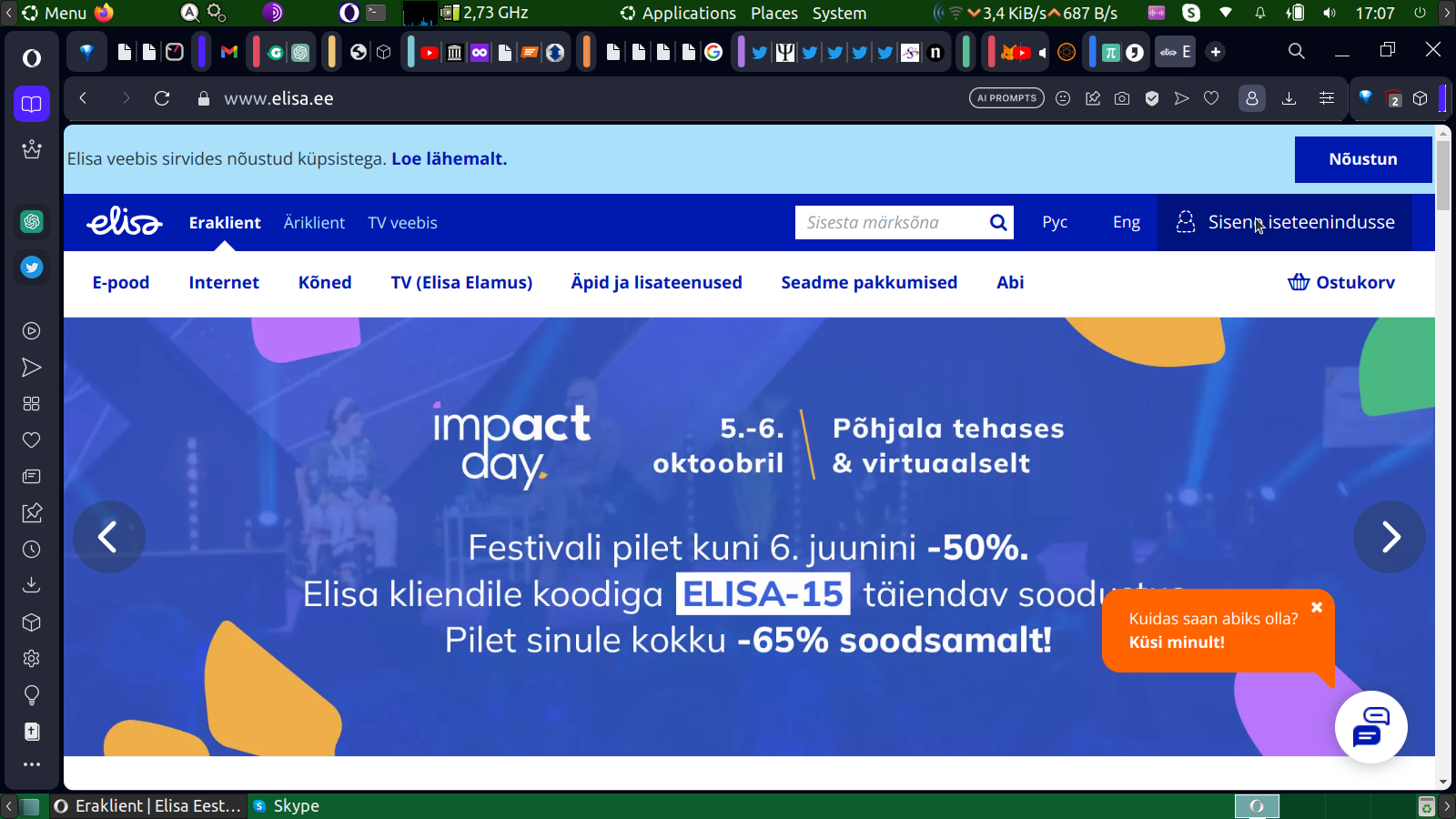
Task: Open the profile account icon in toolbar
Action: pos(1252,98)
